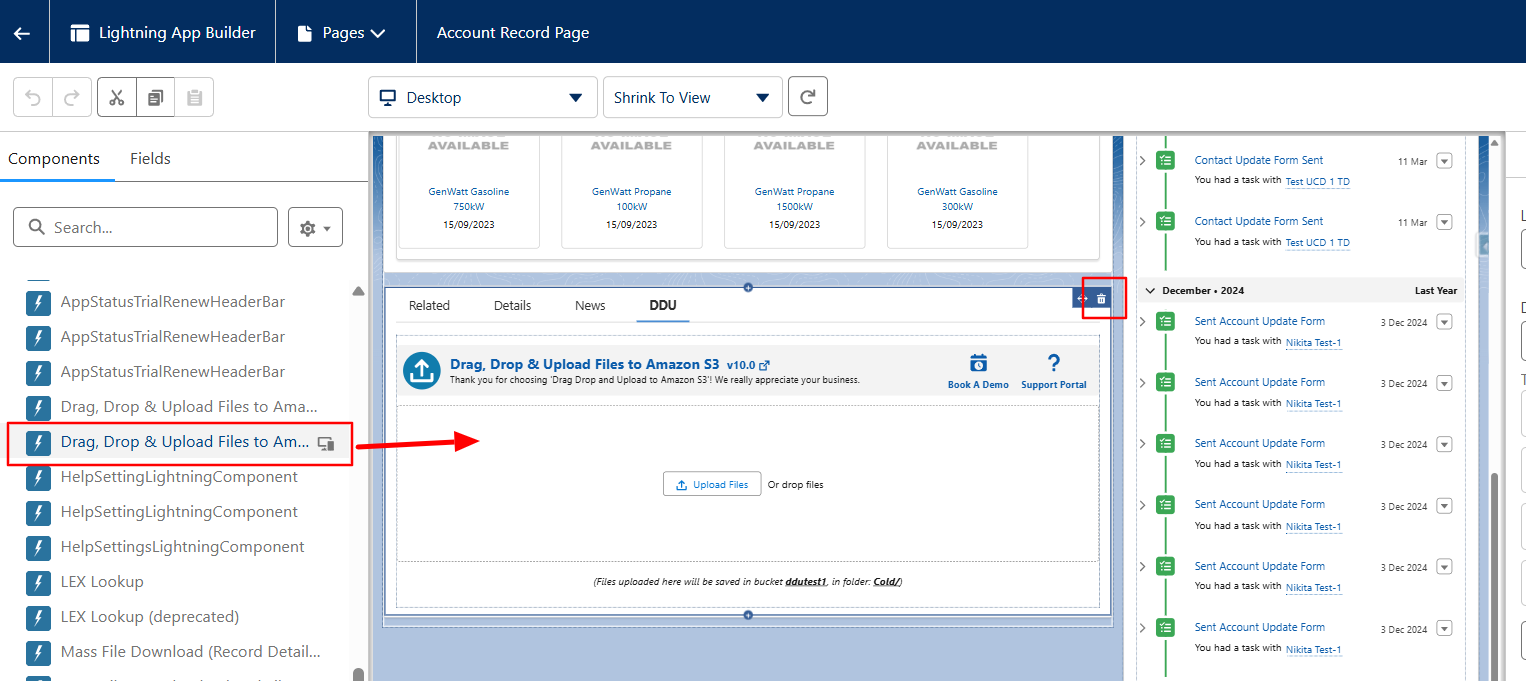The width and height of the screenshot is (1526, 681).
Task: Click the properties panel collapse handle
Action: [1483, 246]
